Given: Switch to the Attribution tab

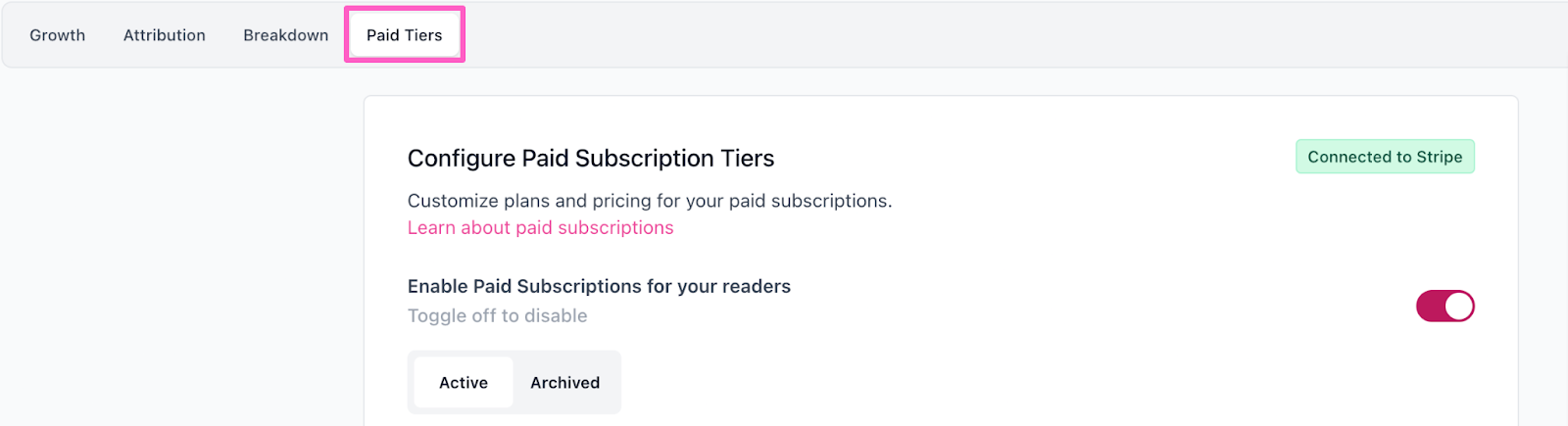Looking at the screenshot, I should (164, 35).
